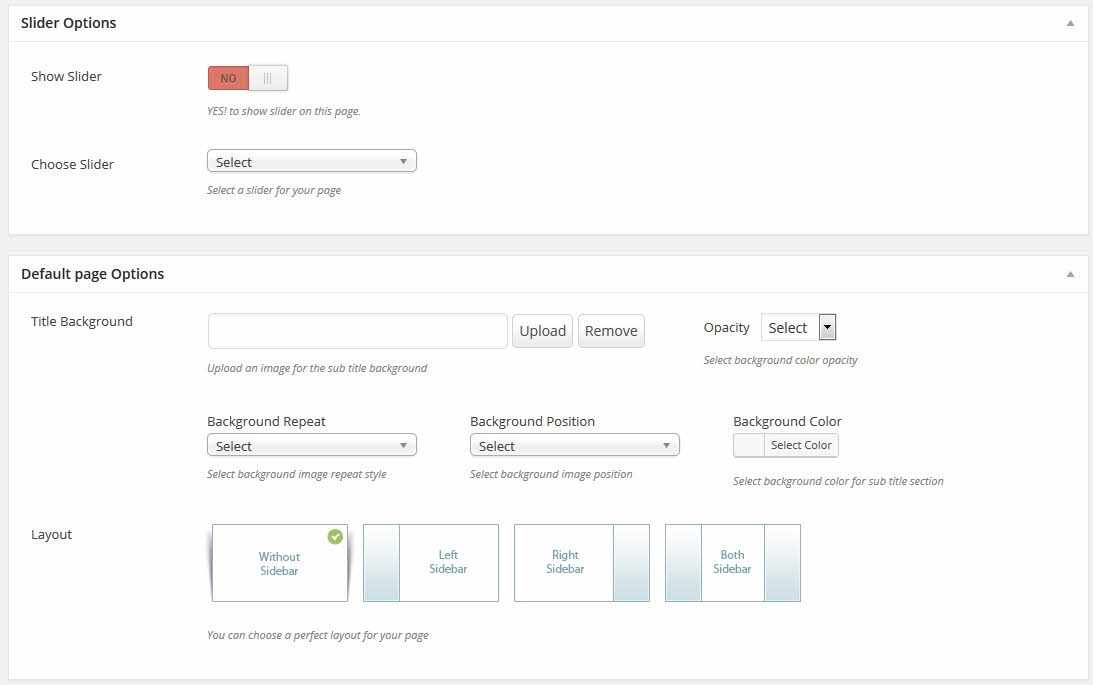Click the Default page Options panel title
This screenshot has width=1093, height=685.
92,274
